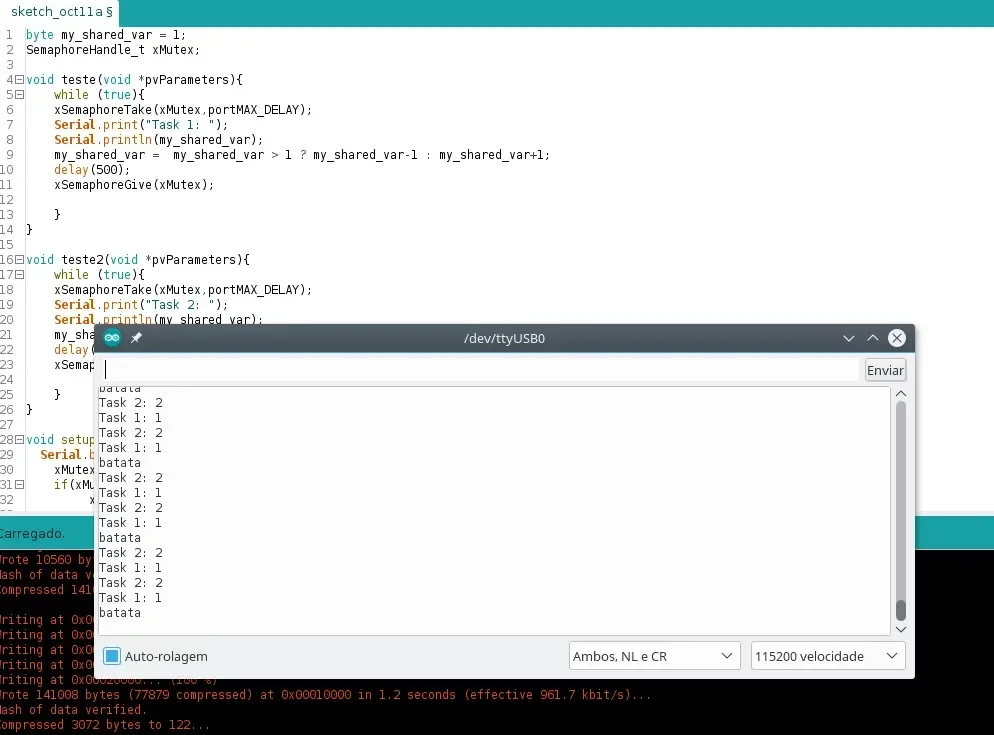The height and width of the screenshot is (735, 994).
Task: Collapse the if block fold at line 31
Action: 20,485
